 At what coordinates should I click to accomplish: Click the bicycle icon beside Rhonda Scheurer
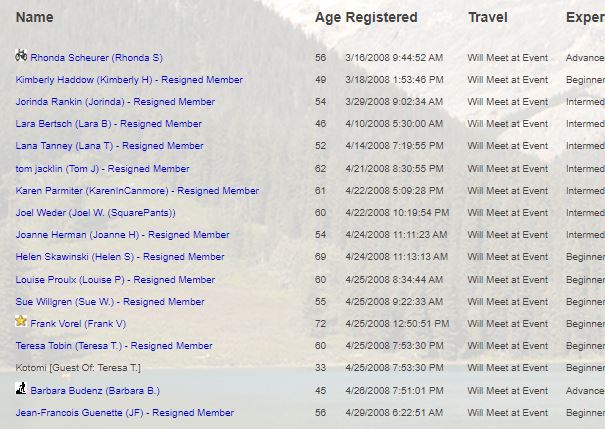tap(21, 56)
